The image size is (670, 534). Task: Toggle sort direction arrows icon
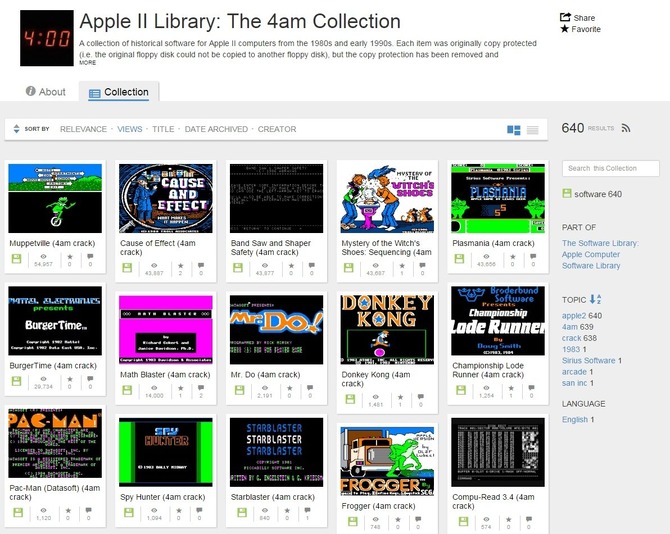16,129
